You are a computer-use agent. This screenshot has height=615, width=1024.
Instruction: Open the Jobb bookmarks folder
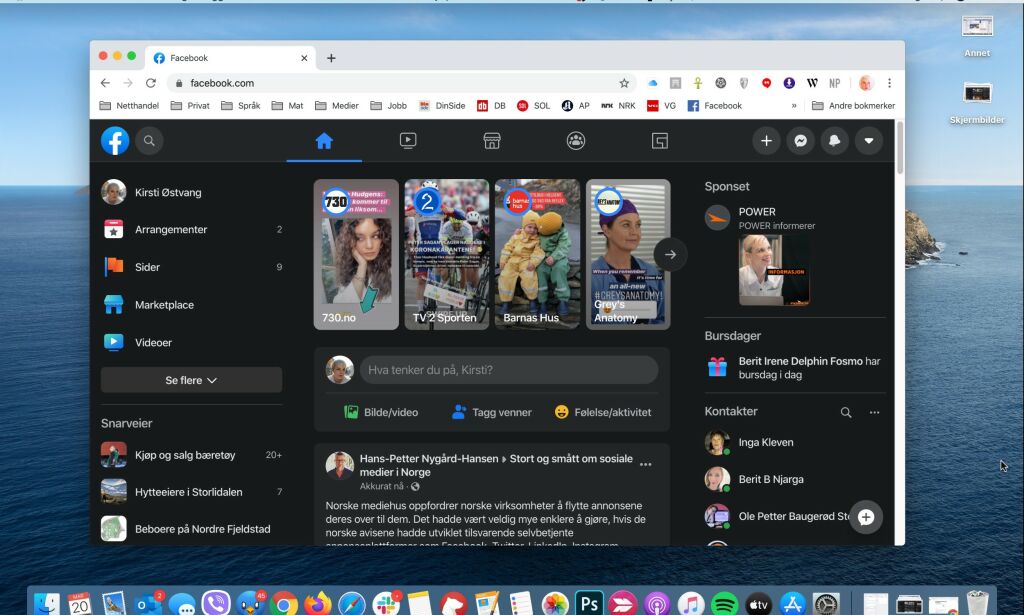coord(389,106)
